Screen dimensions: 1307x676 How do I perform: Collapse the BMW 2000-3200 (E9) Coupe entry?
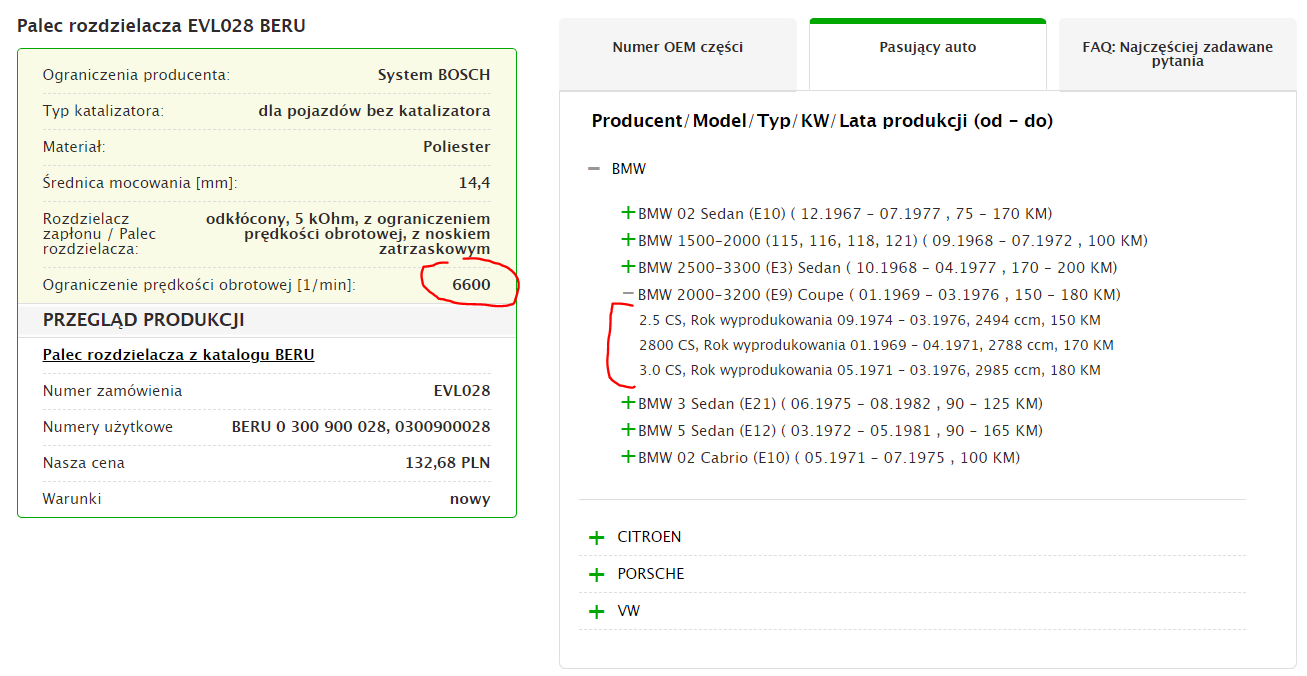click(x=628, y=294)
